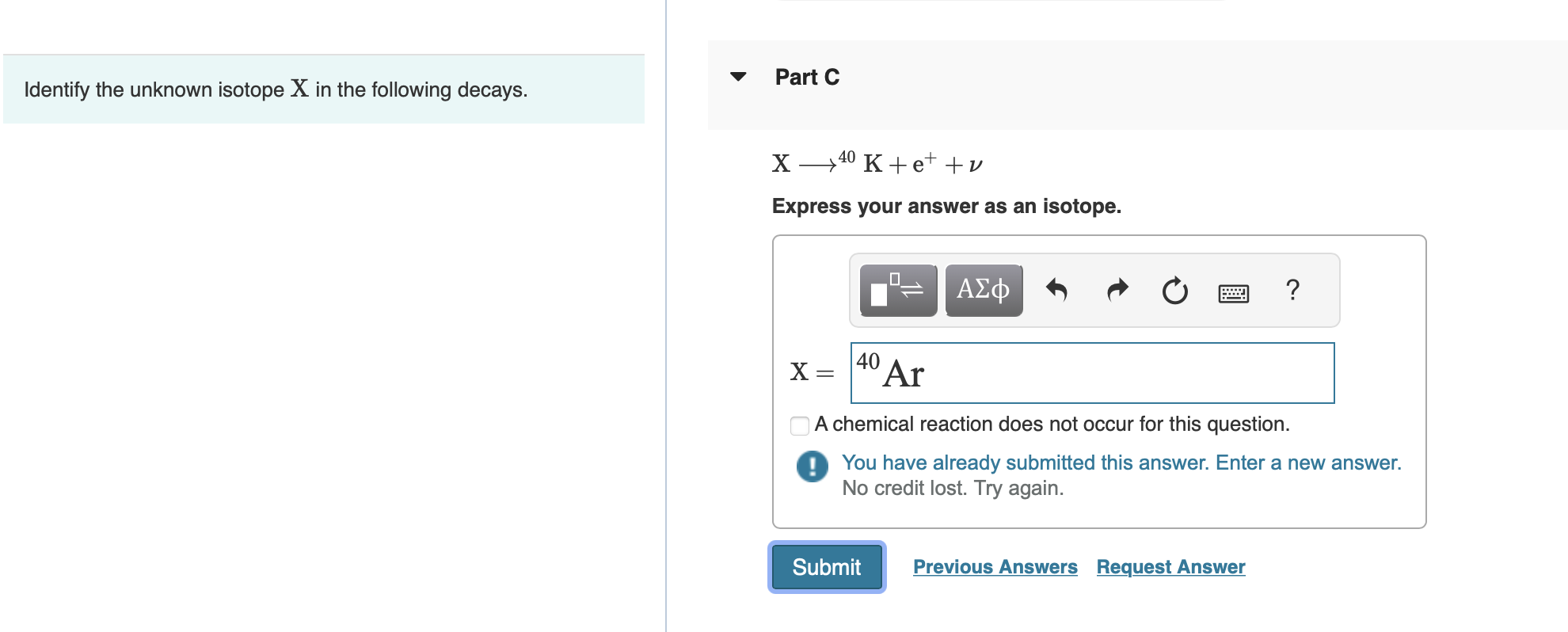Viewport: 1568px width, 632px height.
Task: Click the undo arrow in the answer toolbar
Action: click(1057, 291)
